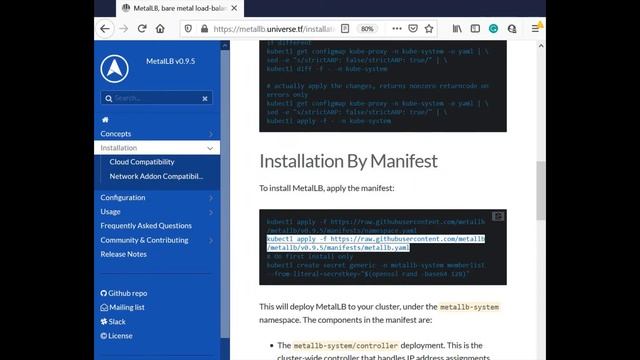The image size is (640, 360).
Task: Click the Installation By Manifest heading
Action: point(348,161)
